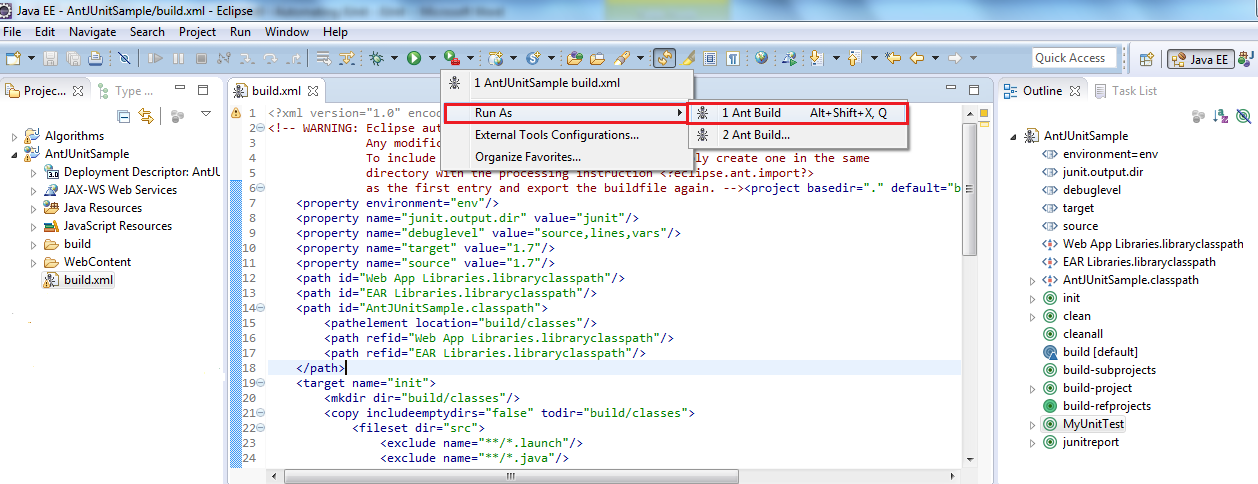Click the Skip All Breakpoints icon
The height and width of the screenshot is (484, 1258).
(124, 59)
